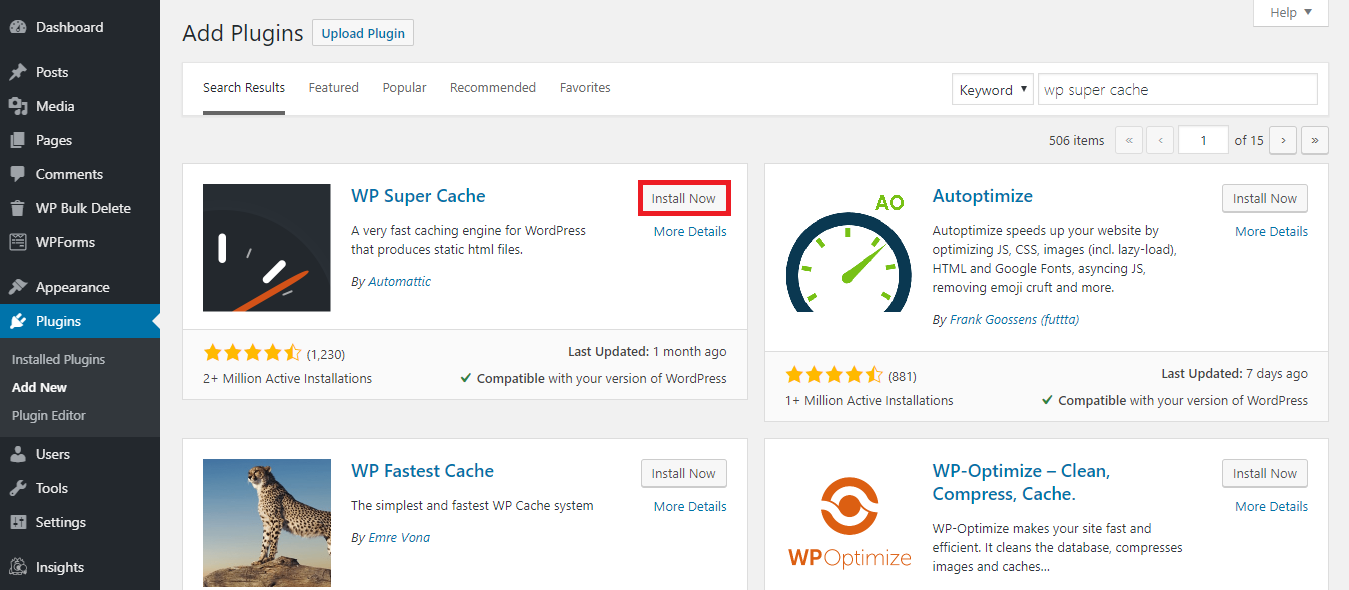Open the Featured plugins tab
This screenshot has height=590, width=1349.
point(333,87)
